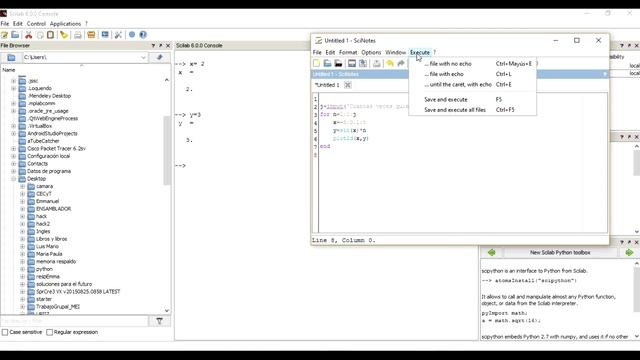Image resolution: width=640 pixels, height=360 pixels.
Task: Expand the python folder node
Action: [22, 269]
